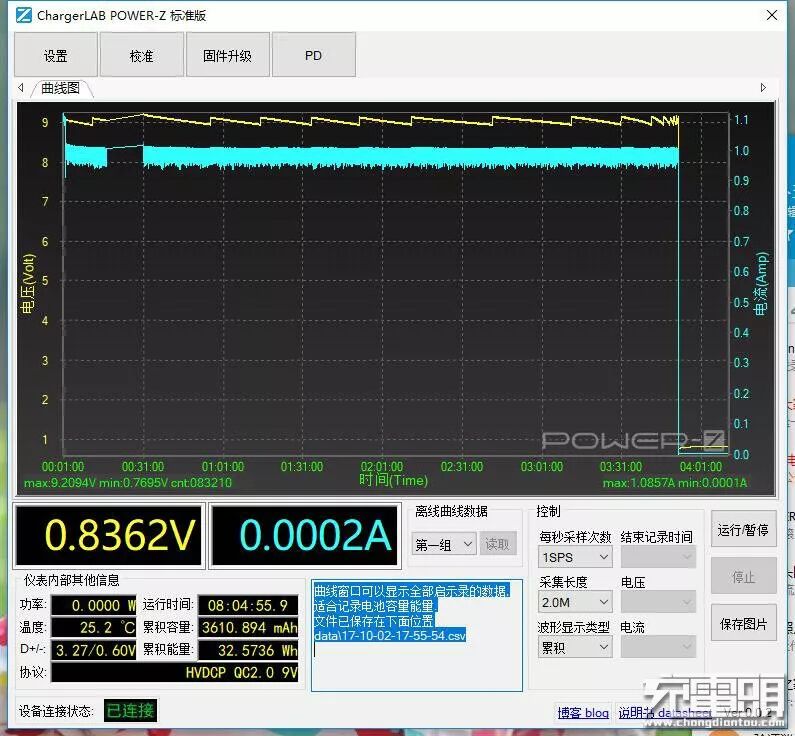Click the ChargerLAB POWER-Z app icon
Image resolution: width=795 pixels, height=736 pixels.
(24, 15)
